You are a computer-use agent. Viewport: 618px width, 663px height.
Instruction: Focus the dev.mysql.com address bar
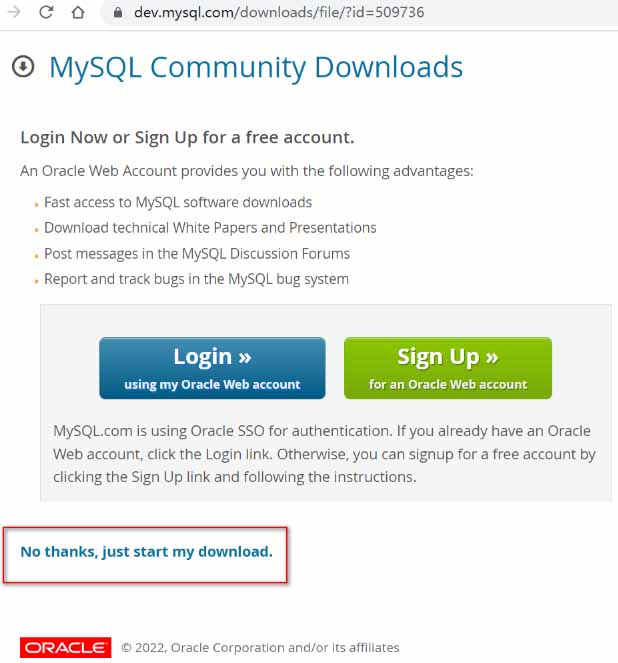tap(300, 14)
